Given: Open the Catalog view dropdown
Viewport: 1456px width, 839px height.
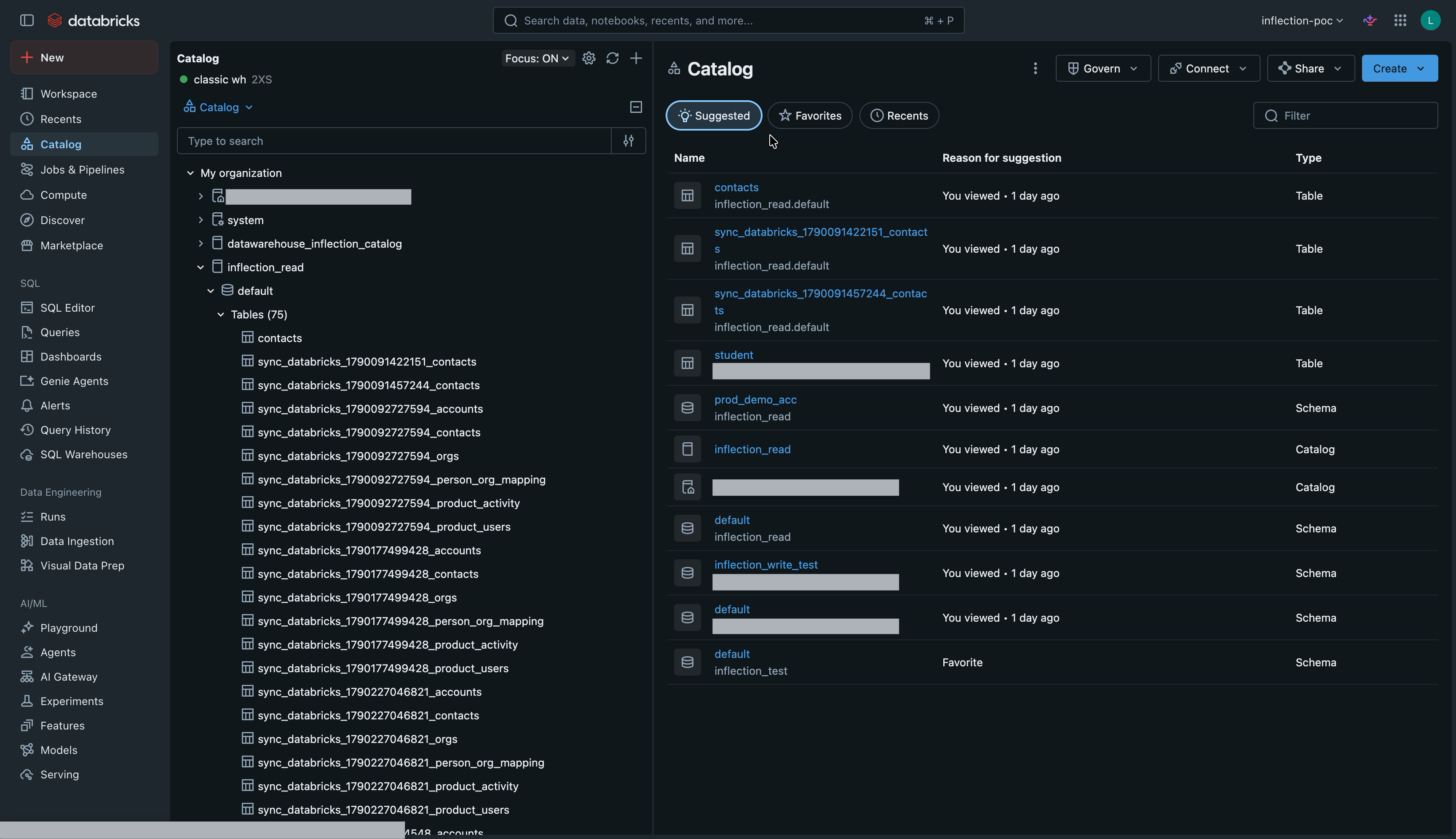Looking at the screenshot, I should click(218, 107).
